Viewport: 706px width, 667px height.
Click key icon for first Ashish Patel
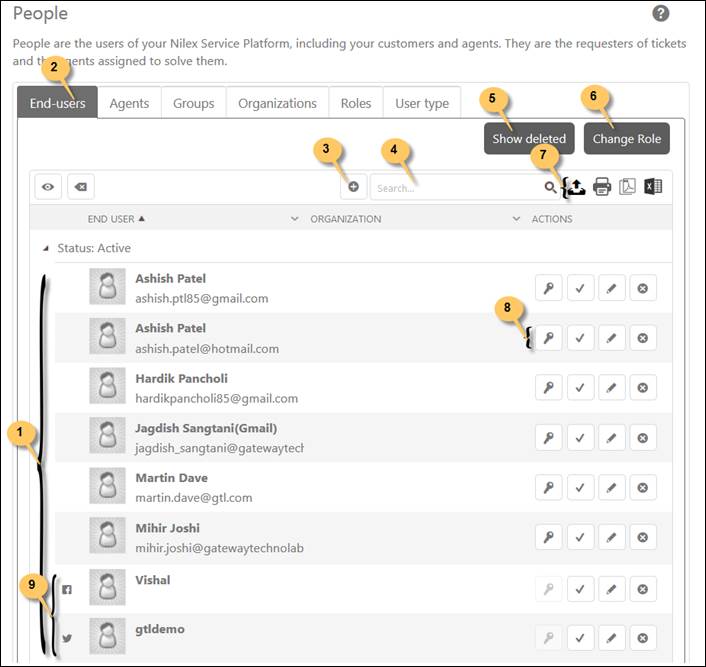[548, 288]
